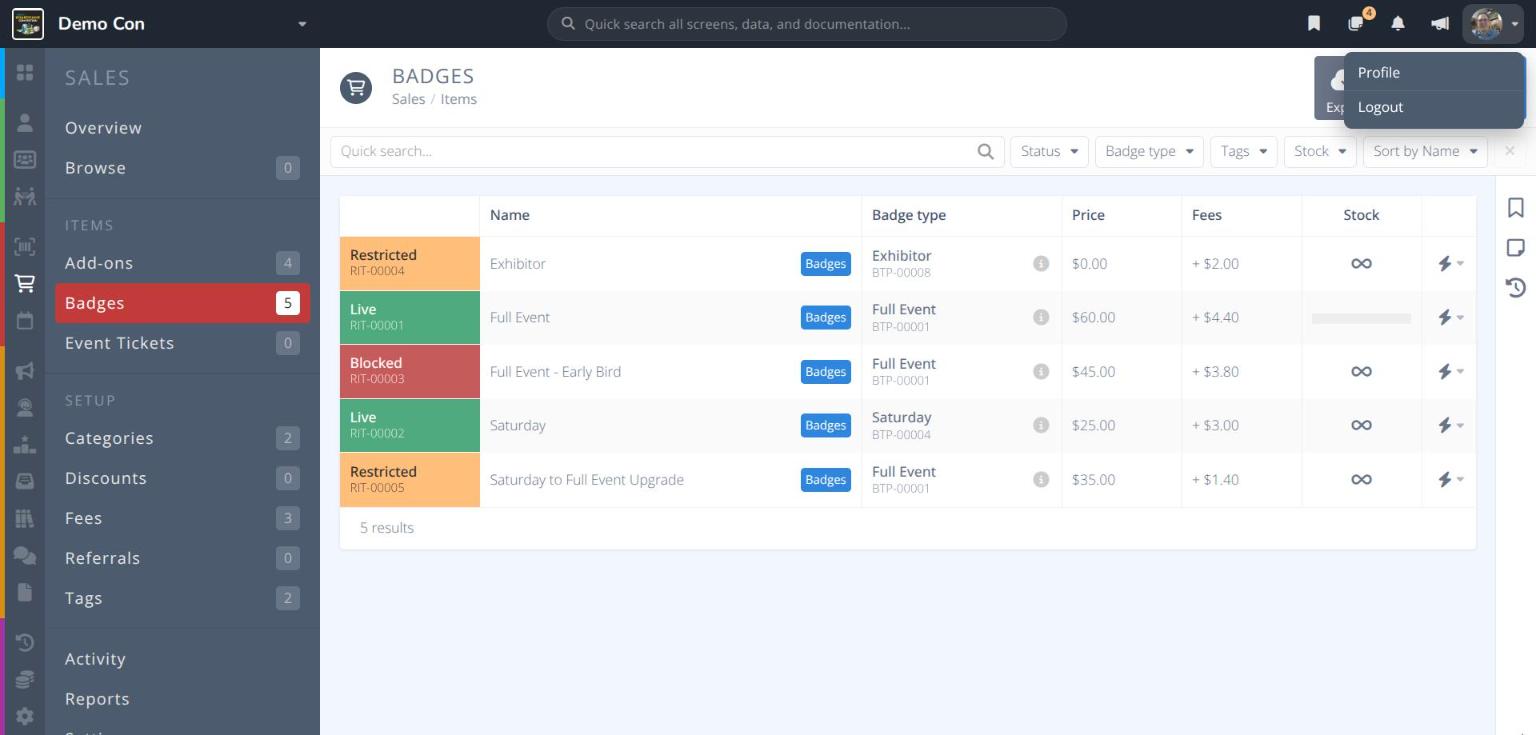This screenshot has width=1536, height=735.
Task: Open Event Tickets in the sidebar
Action: tap(182, 343)
